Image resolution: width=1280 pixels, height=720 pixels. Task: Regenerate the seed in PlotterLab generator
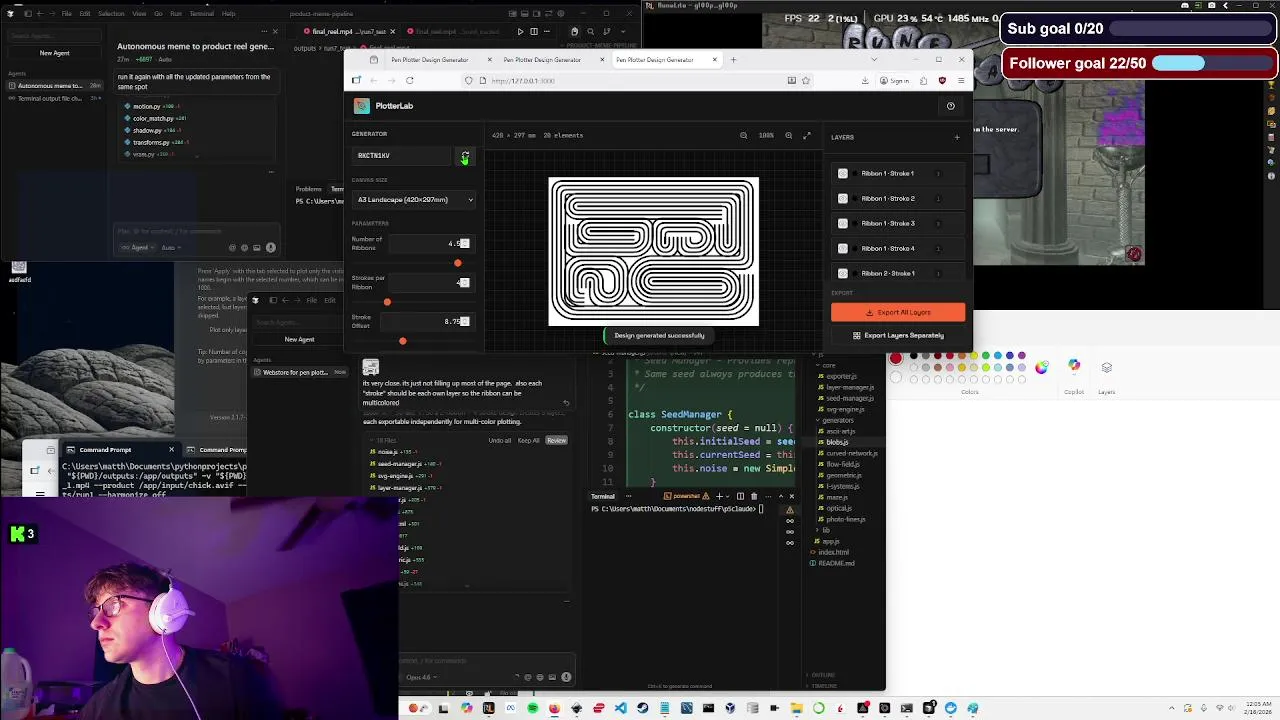(x=465, y=156)
